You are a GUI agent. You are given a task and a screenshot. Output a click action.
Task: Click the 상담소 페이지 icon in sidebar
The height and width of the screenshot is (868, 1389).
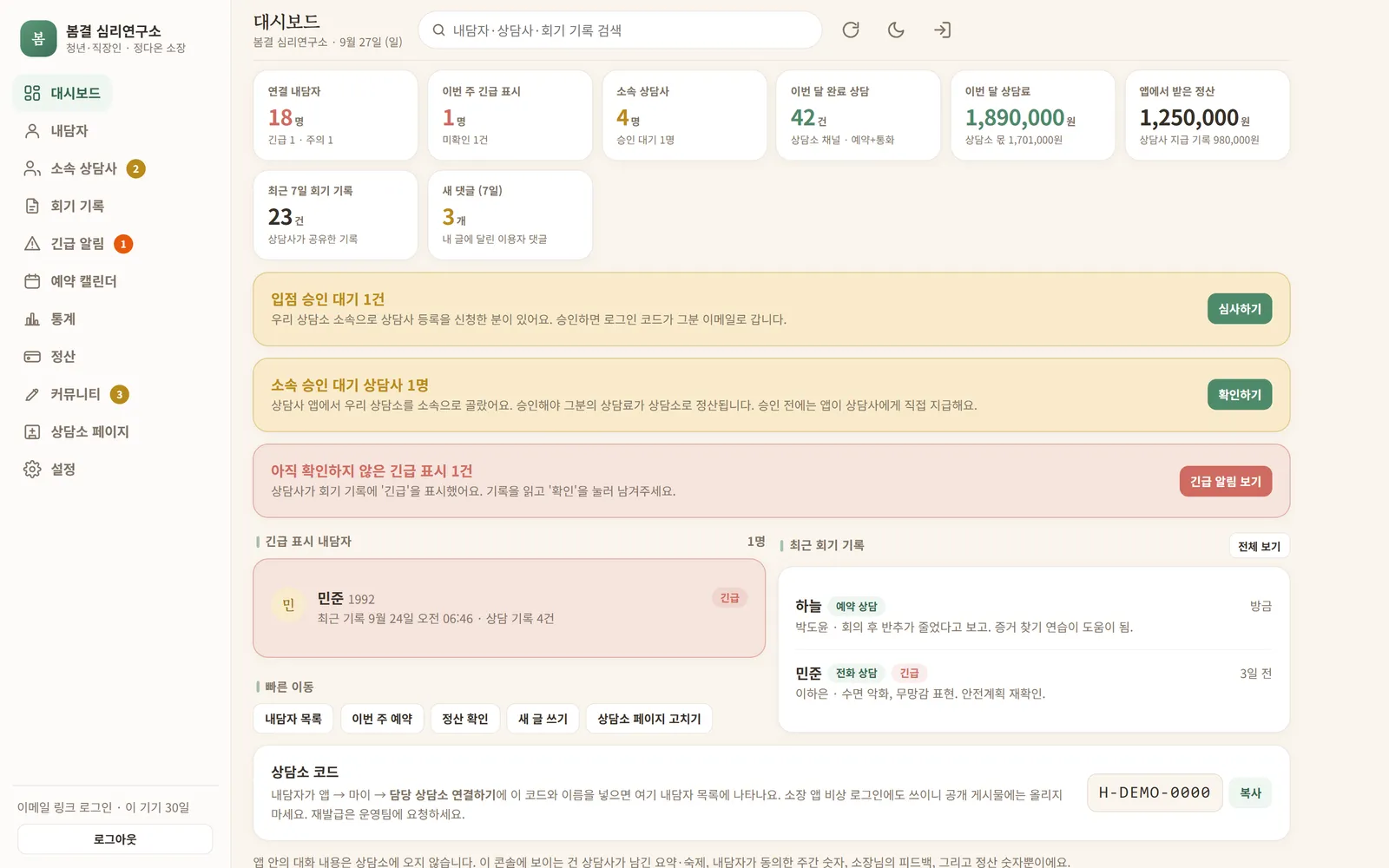tap(32, 431)
